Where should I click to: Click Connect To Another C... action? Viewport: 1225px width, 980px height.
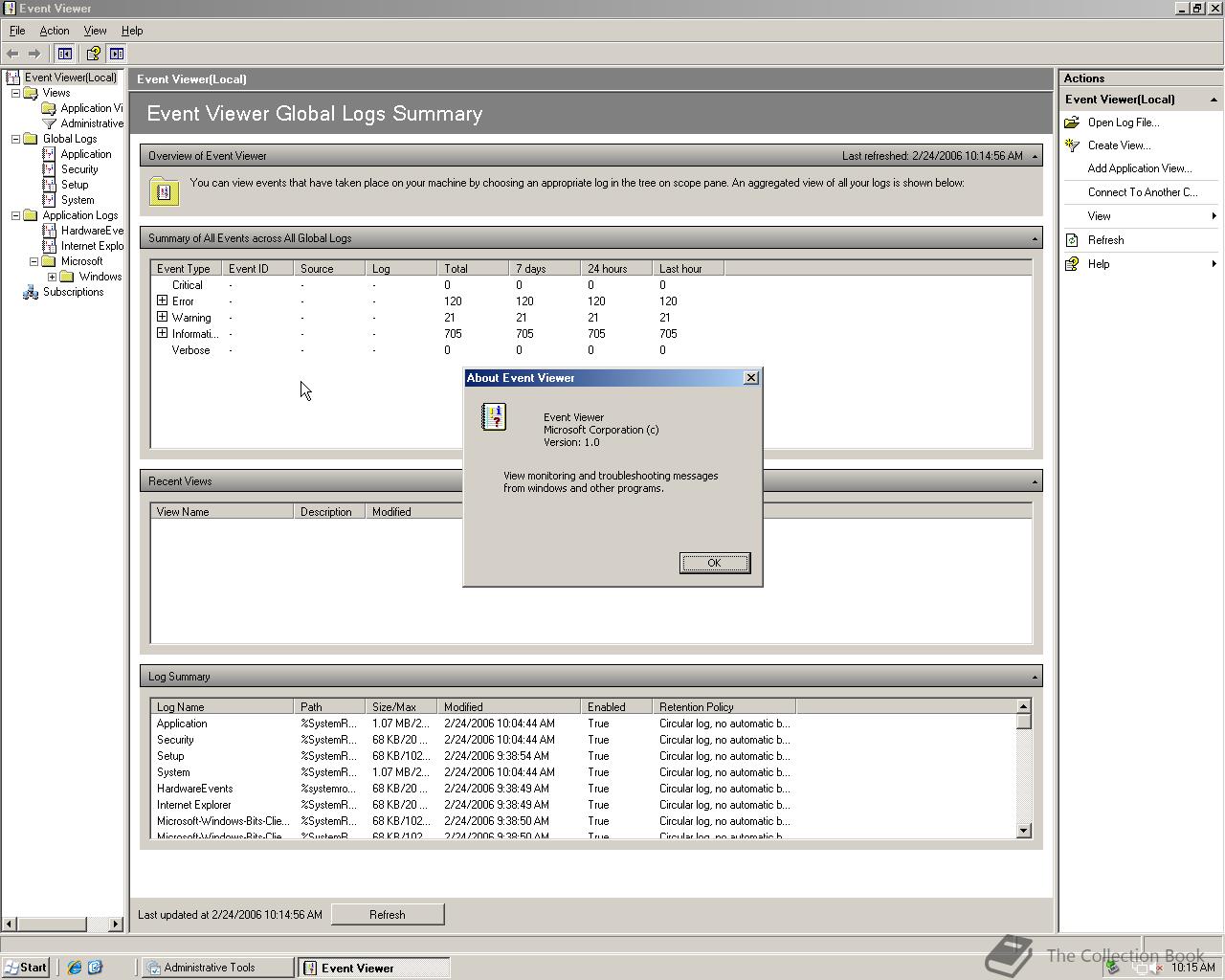pos(1143,192)
